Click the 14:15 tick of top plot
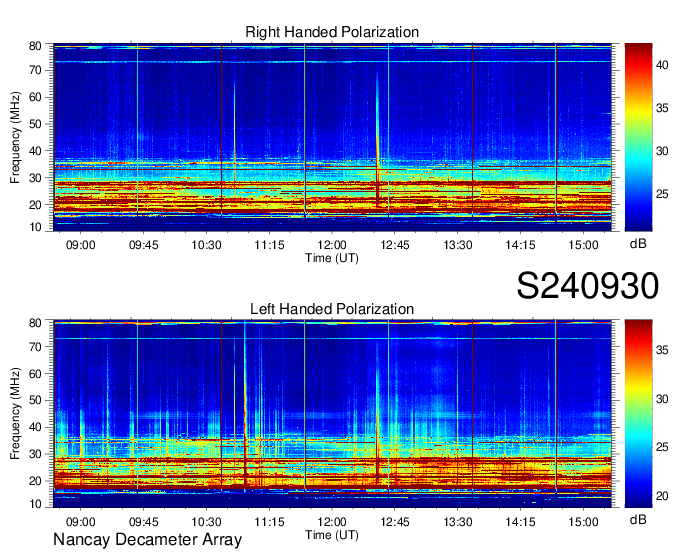Screen dimensions: 680x552 [x=520, y=245]
